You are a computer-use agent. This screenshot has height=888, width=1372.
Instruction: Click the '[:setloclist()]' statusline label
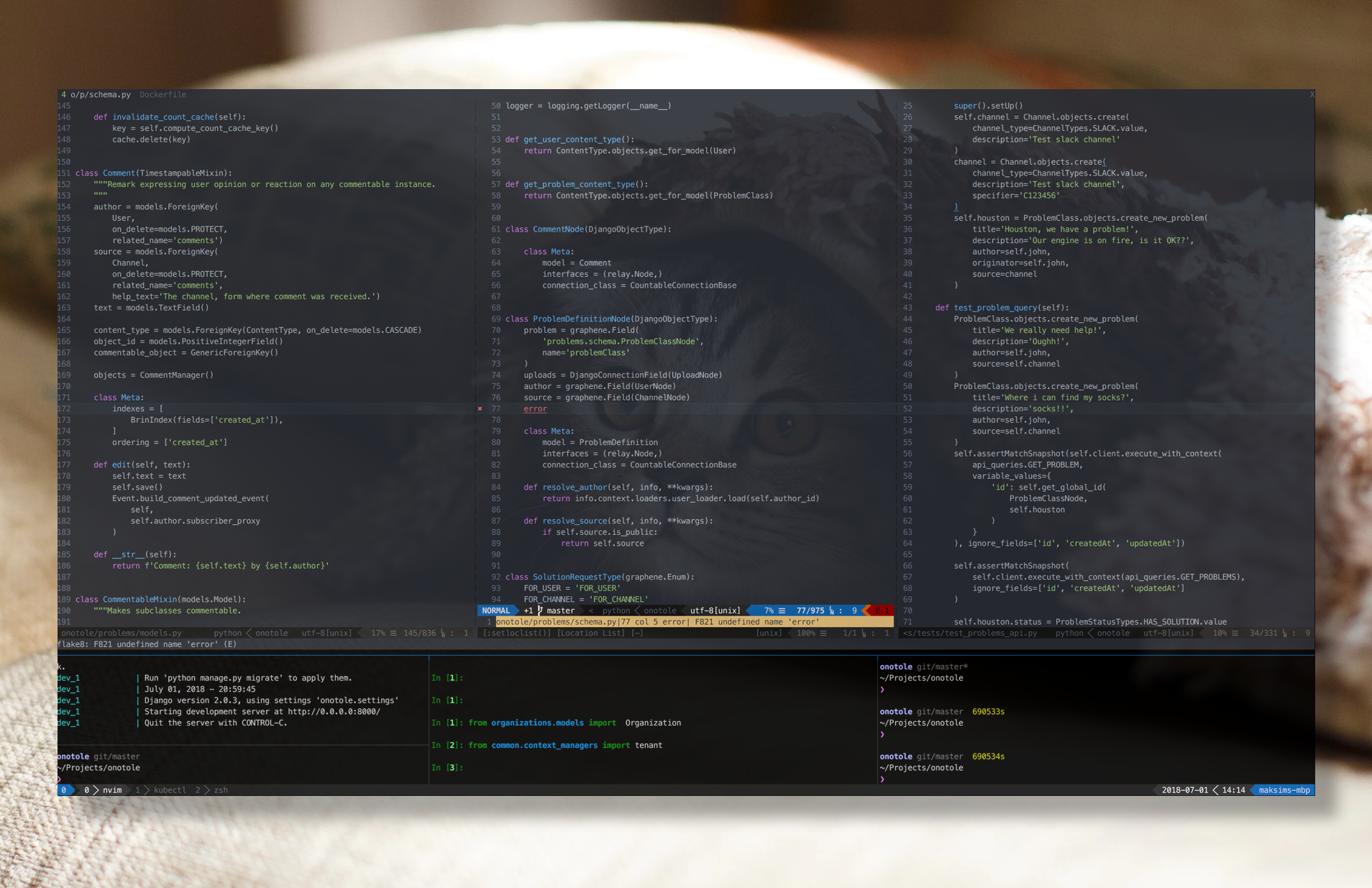click(x=517, y=633)
